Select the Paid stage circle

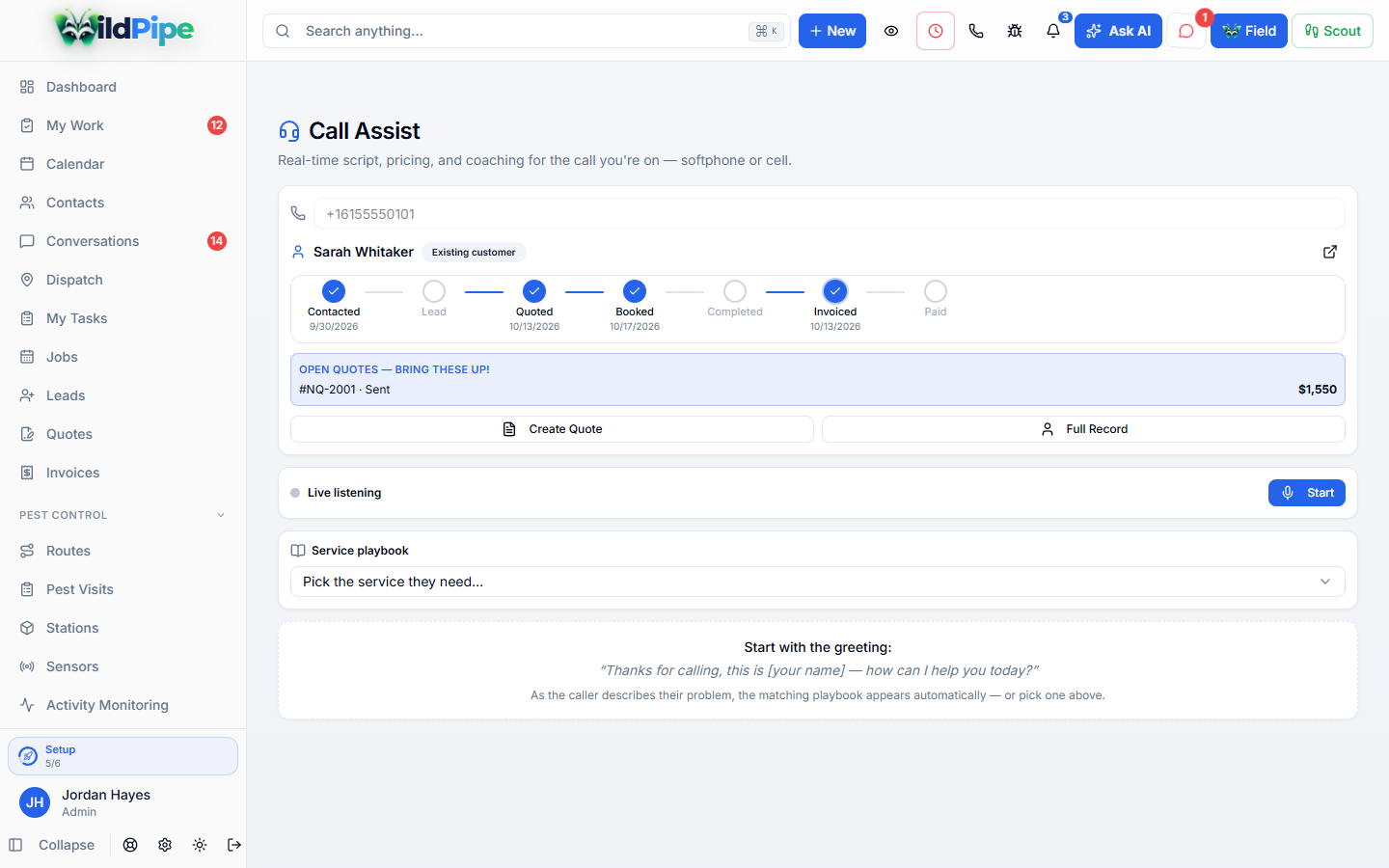[936, 291]
